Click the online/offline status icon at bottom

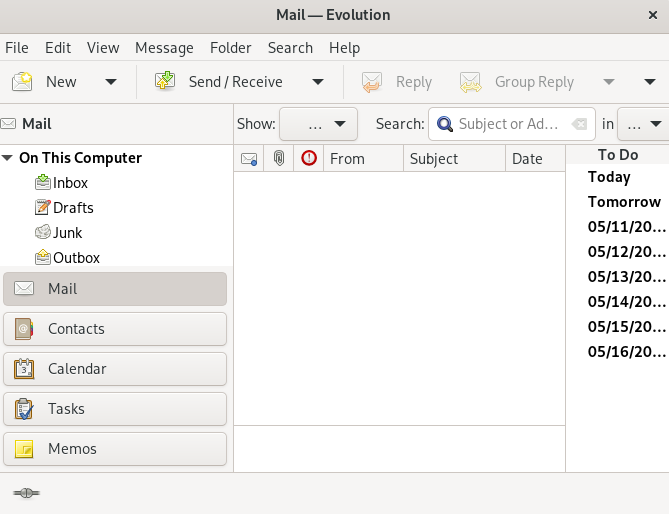(27, 493)
